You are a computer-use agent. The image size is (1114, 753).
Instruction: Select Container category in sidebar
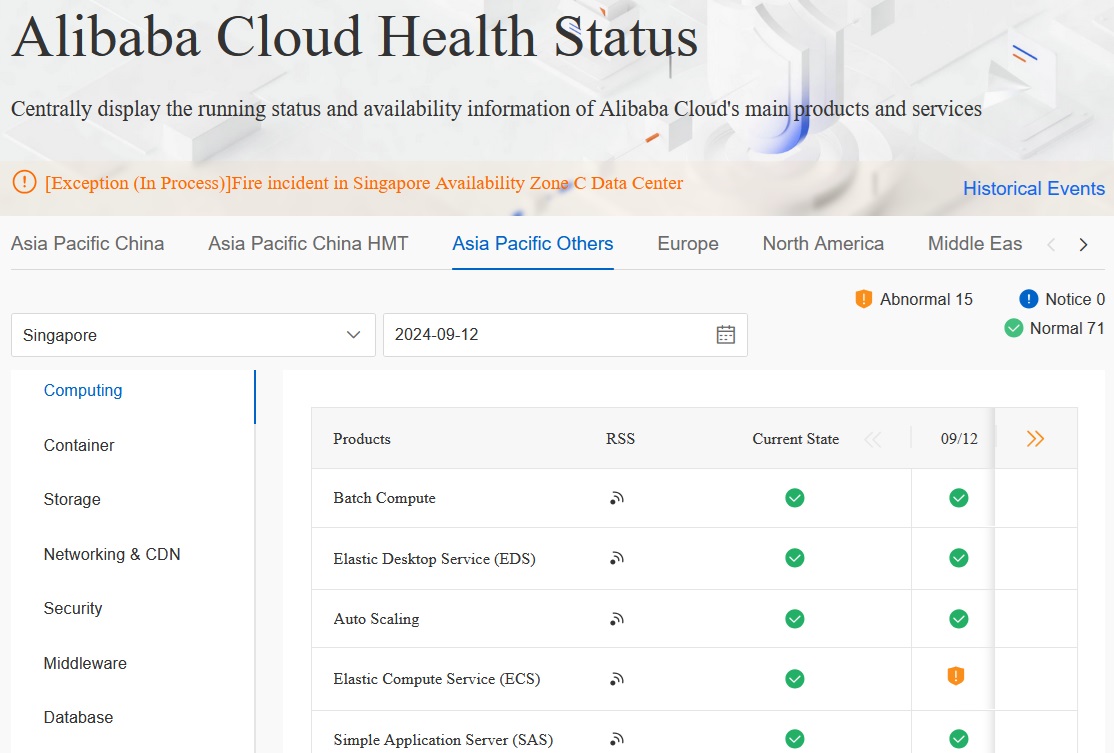(79, 445)
